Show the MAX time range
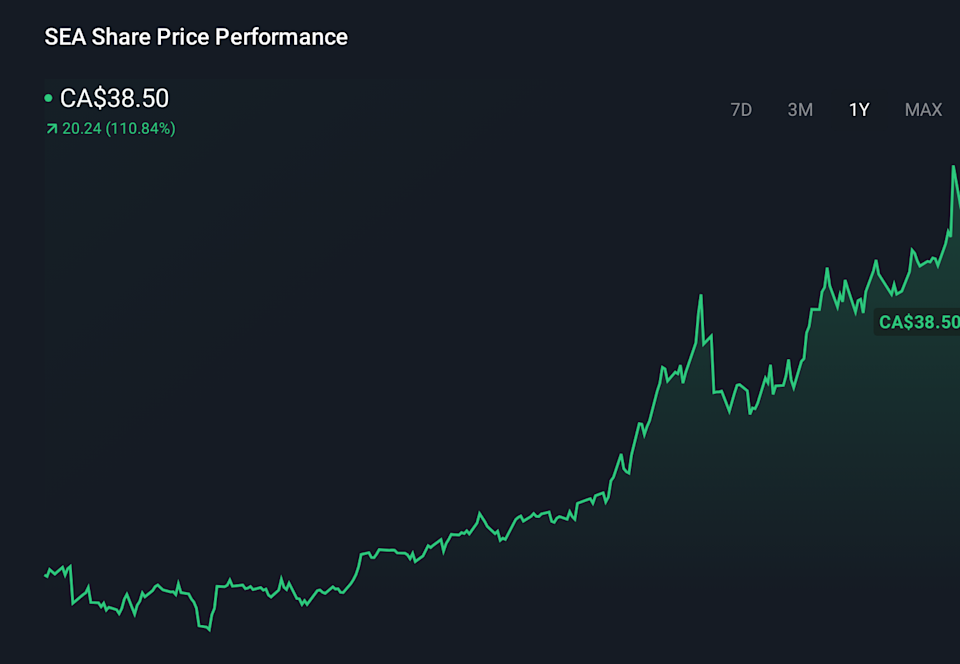The width and height of the screenshot is (960, 664). coord(923,110)
